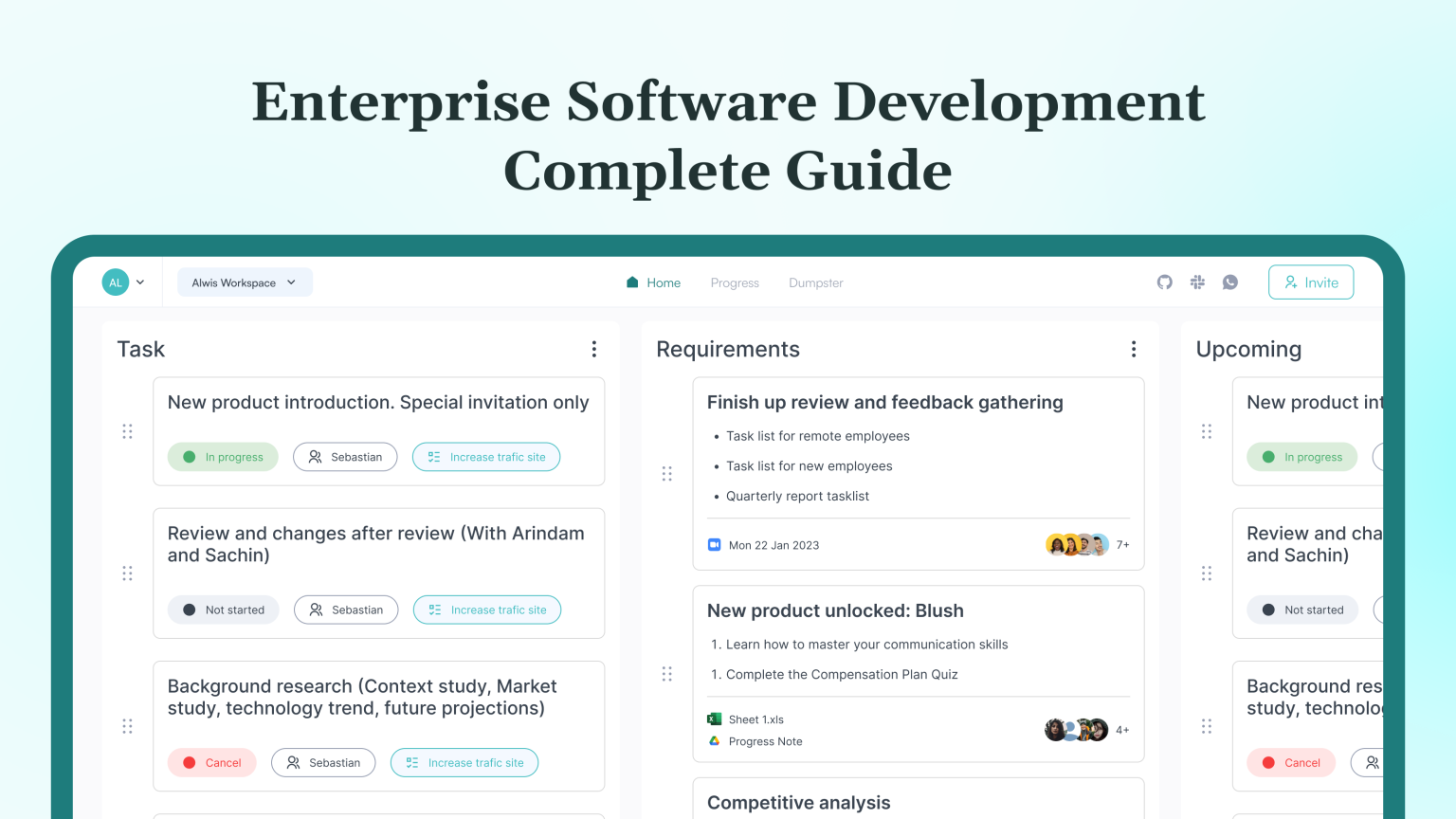Viewport: 1456px width, 819px height.
Task: Click the Excel icon beside Sheet 1.xls
Action: (x=715, y=719)
